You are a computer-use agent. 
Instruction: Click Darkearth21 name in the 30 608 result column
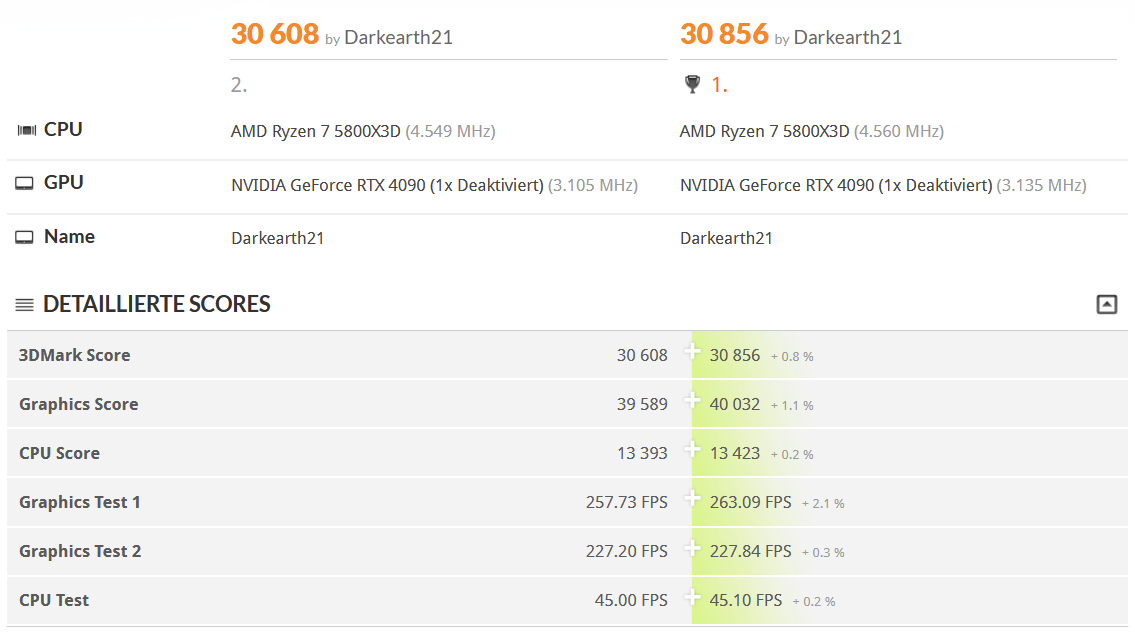pyautogui.click(x=277, y=238)
